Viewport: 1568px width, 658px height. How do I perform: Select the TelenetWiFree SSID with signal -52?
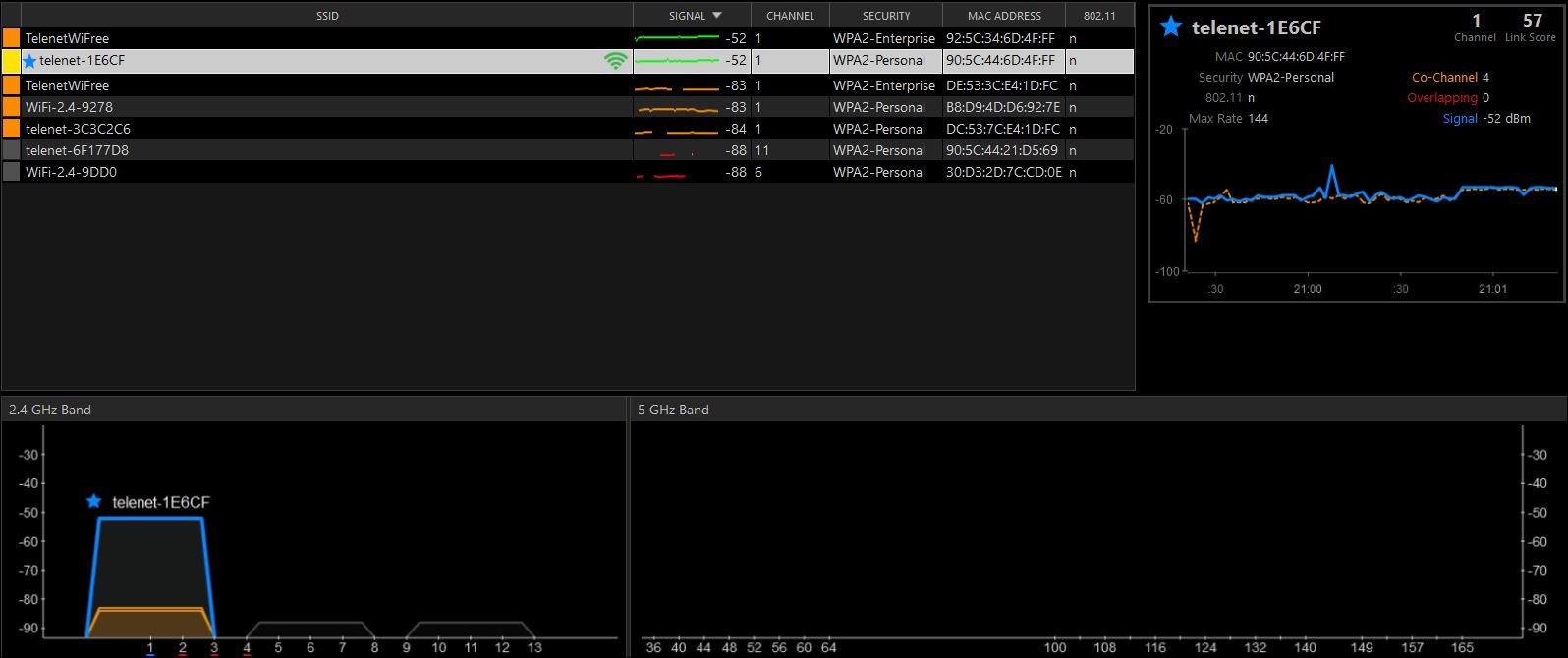tap(67, 38)
